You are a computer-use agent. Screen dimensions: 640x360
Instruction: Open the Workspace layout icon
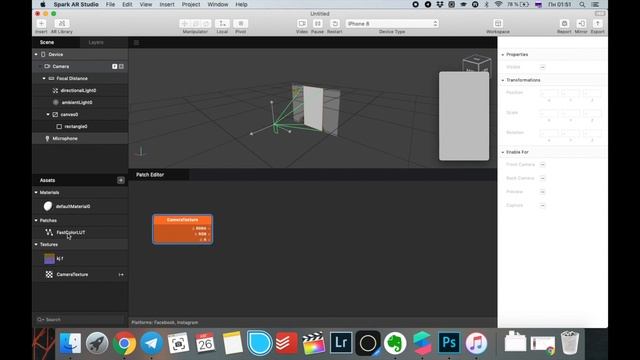[x=498, y=23]
